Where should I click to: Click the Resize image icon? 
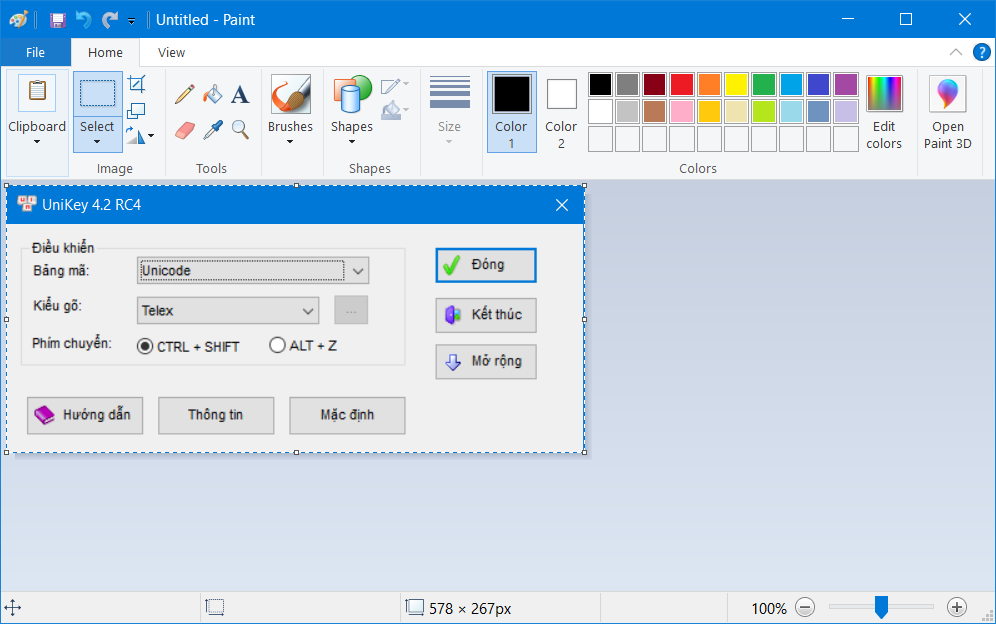pos(137,110)
